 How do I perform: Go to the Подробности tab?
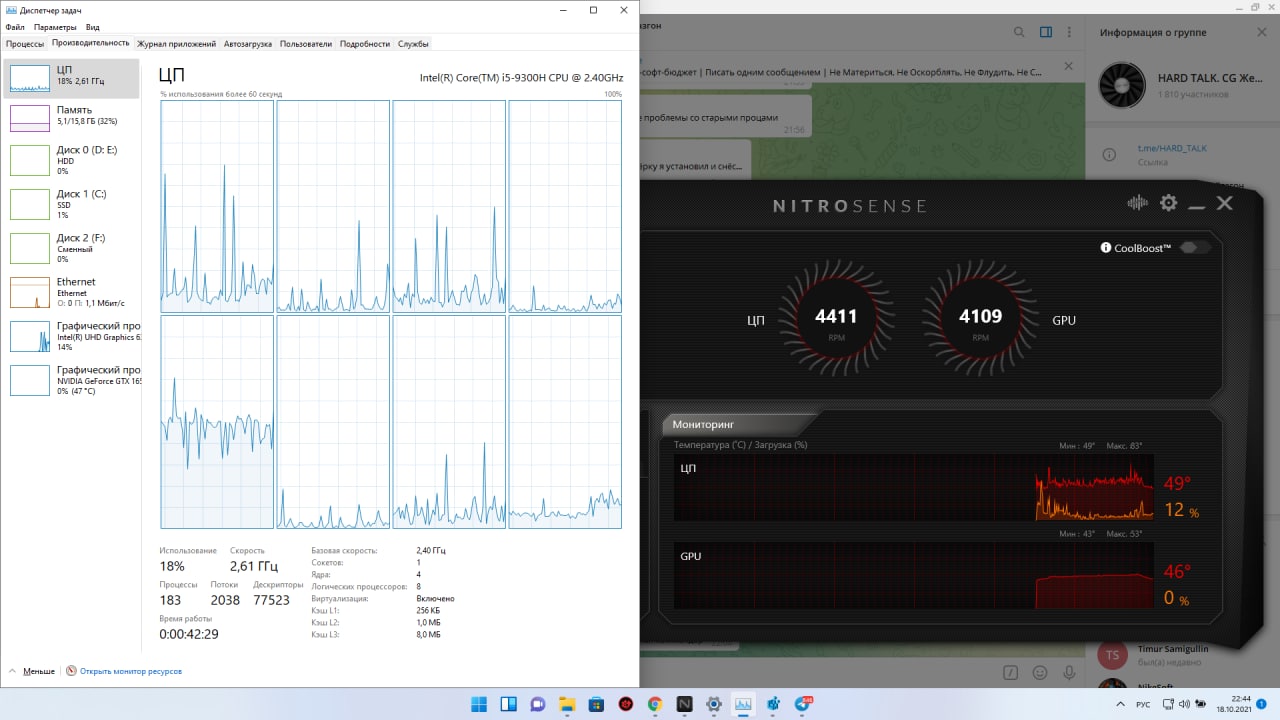pyautogui.click(x=364, y=44)
